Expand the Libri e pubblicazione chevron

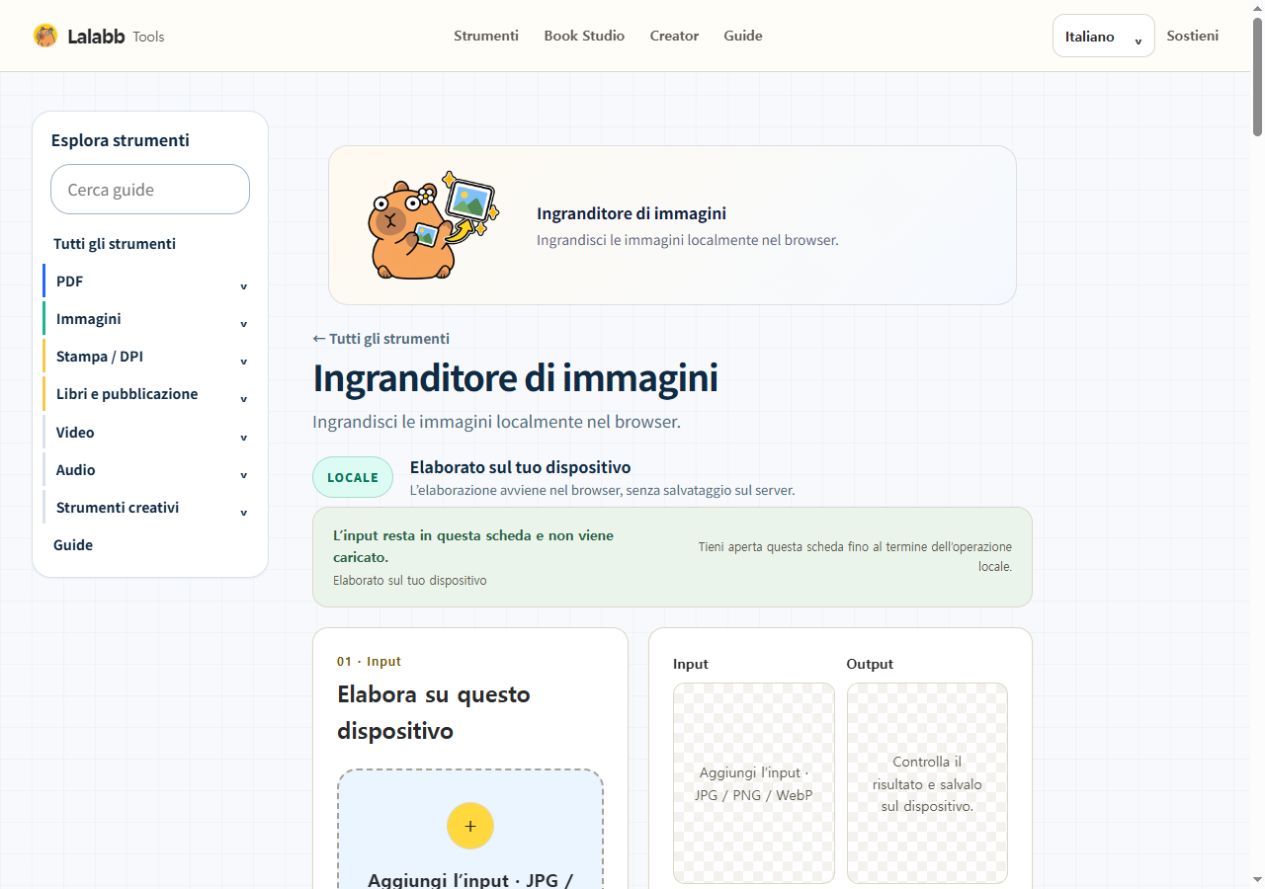click(243, 399)
